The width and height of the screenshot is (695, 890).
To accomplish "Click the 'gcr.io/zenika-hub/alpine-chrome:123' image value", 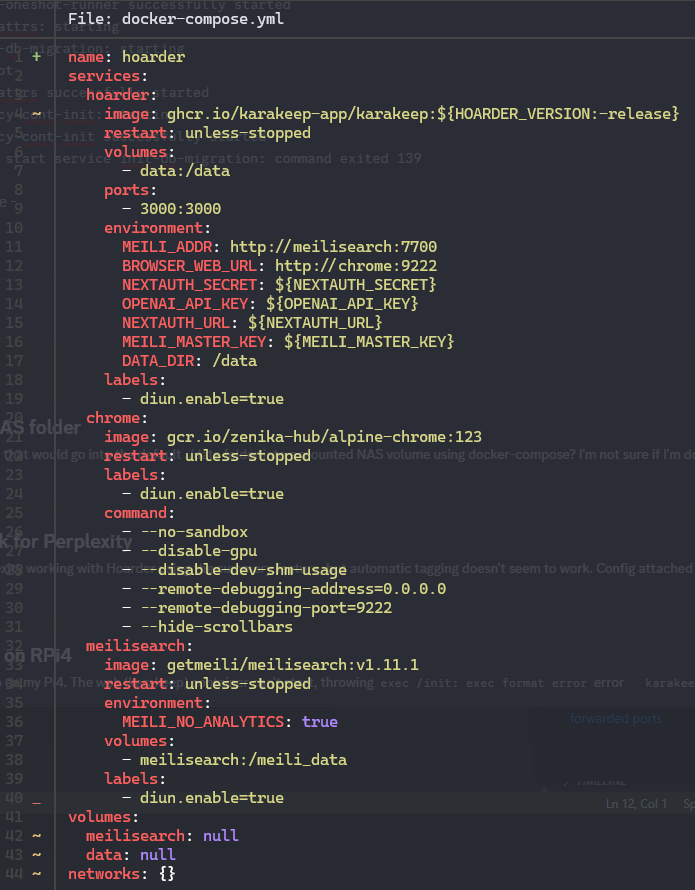I will coord(324,437).
